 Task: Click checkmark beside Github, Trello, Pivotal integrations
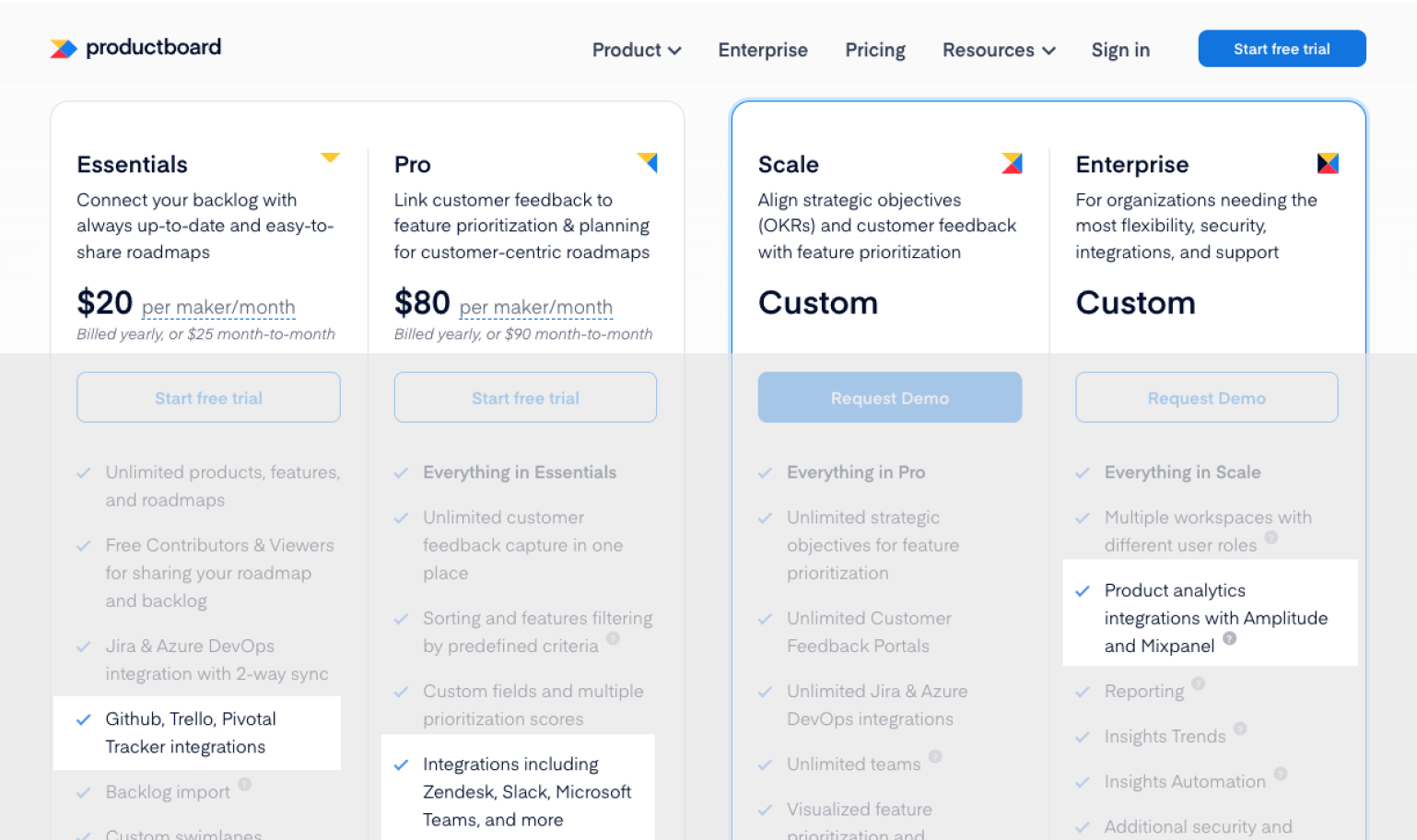tap(84, 719)
